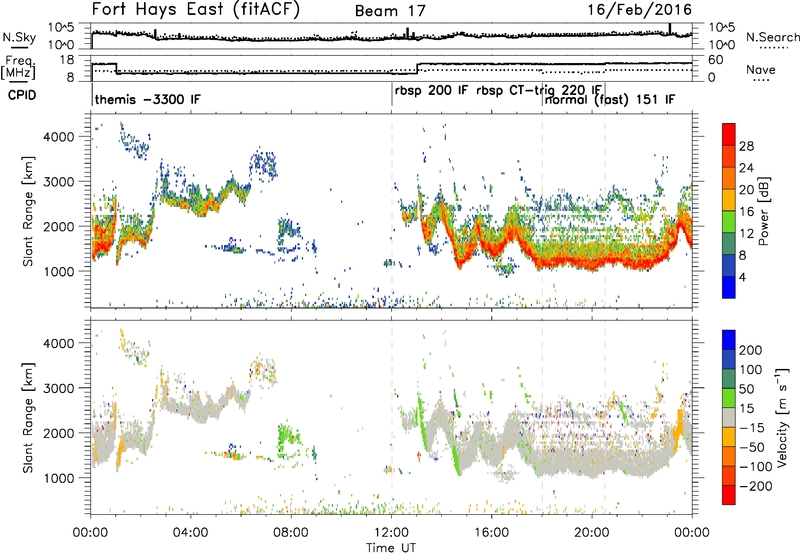Select the gray velocity colorbar segment

coord(729,417)
